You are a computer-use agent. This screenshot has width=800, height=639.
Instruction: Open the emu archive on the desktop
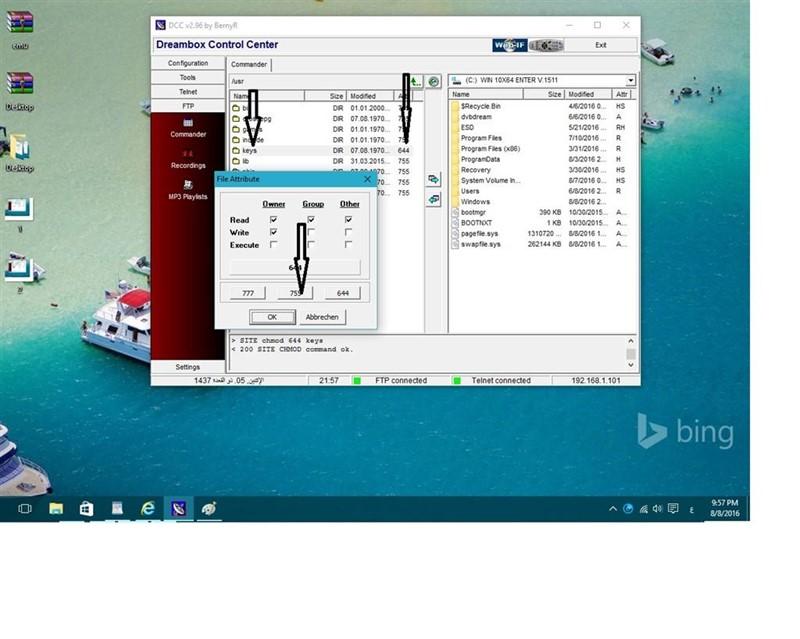(20, 30)
